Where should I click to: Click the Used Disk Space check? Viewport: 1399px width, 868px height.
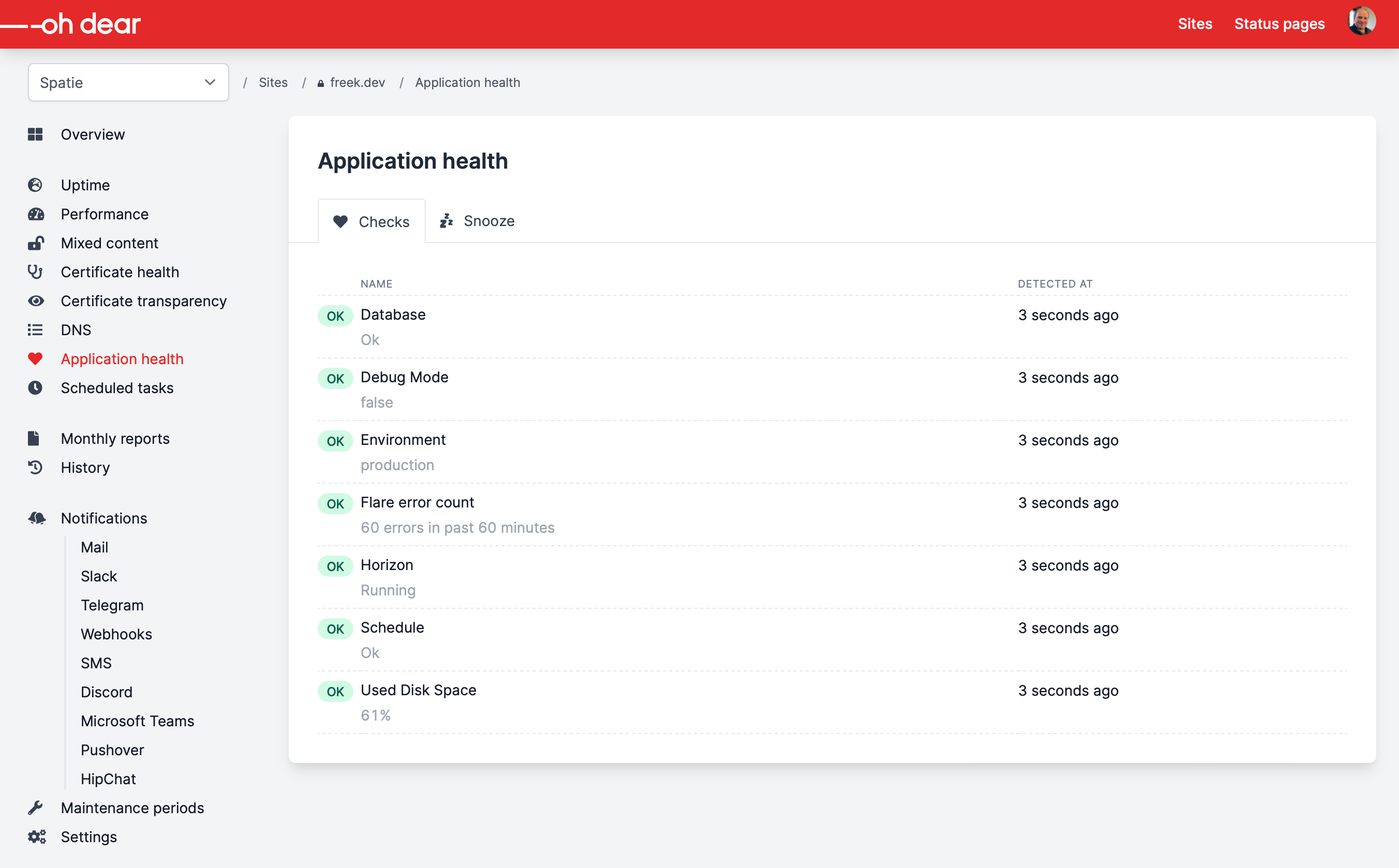[x=419, y=690]
